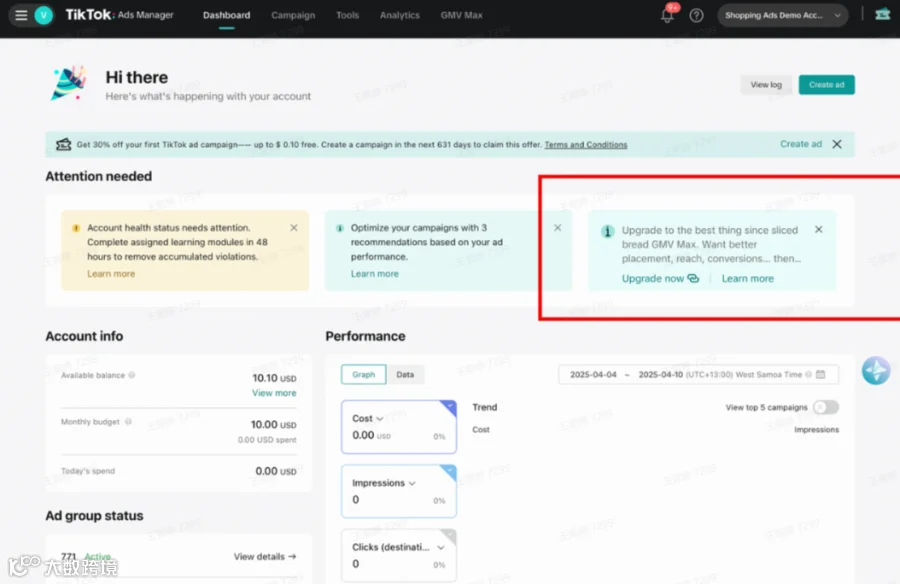This screenshot has height=584, width=900.
Task: Click the info icon on GMV Max card
Action: pos(607,231)
